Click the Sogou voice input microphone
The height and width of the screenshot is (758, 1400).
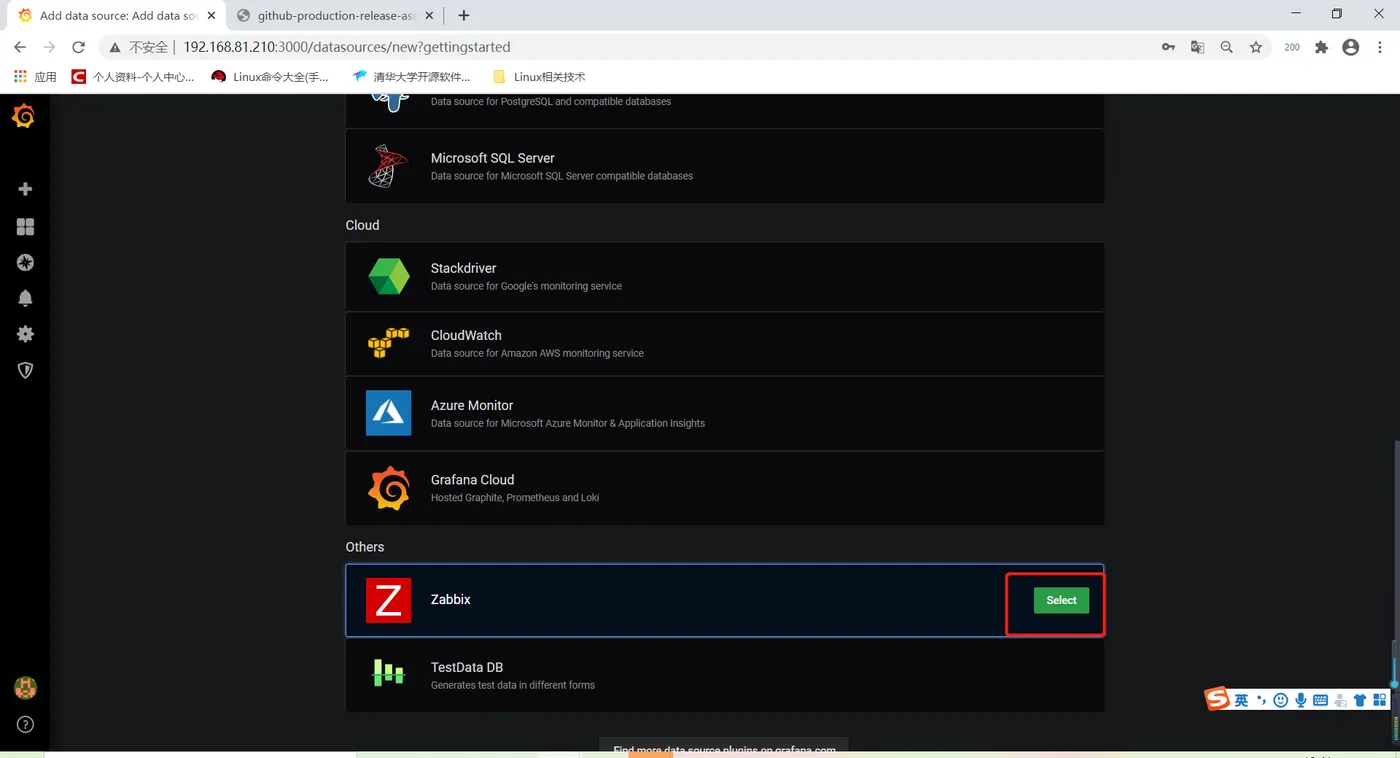(1301, 700)
